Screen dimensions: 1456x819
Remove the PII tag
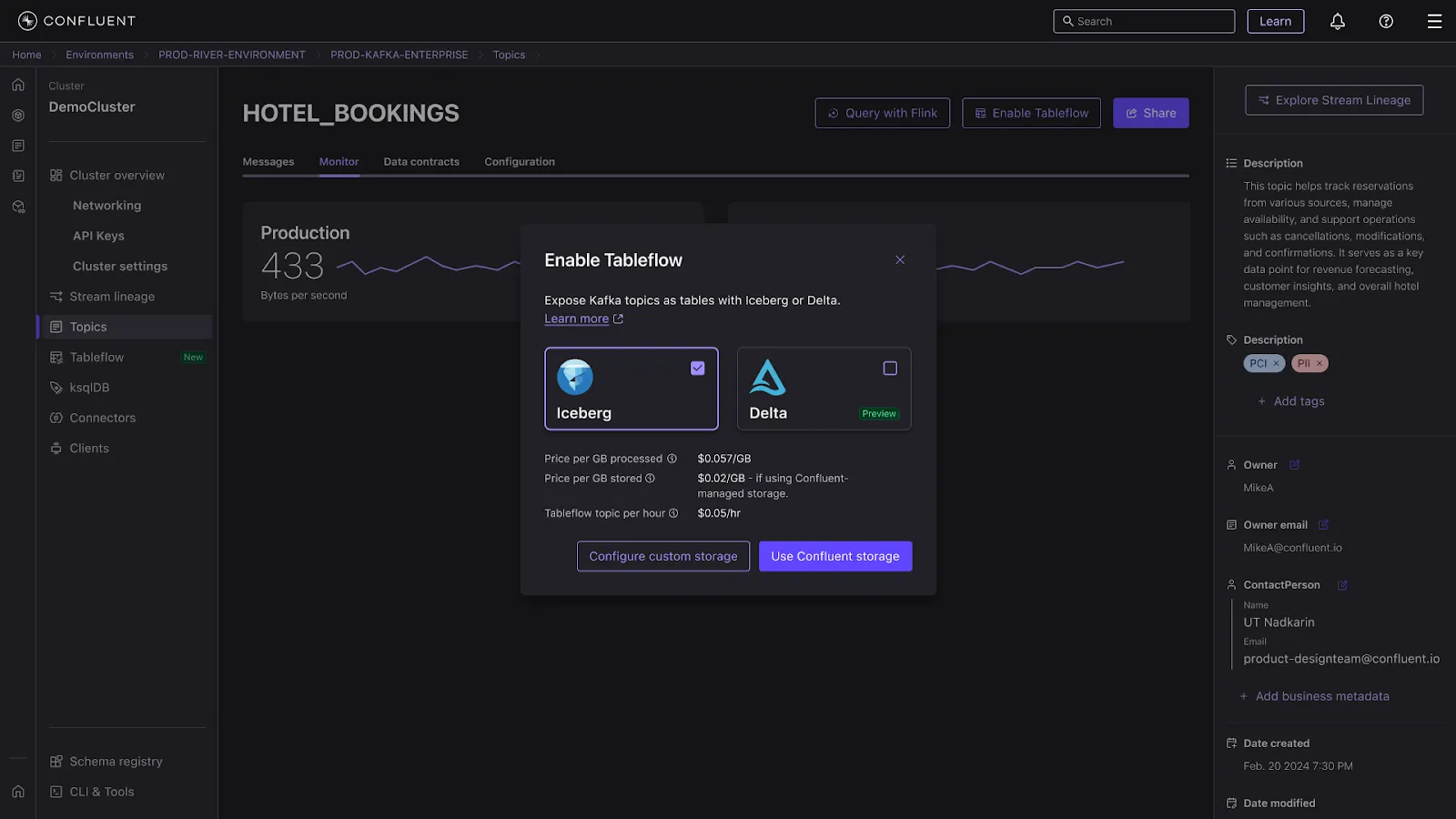point(1319,363)
